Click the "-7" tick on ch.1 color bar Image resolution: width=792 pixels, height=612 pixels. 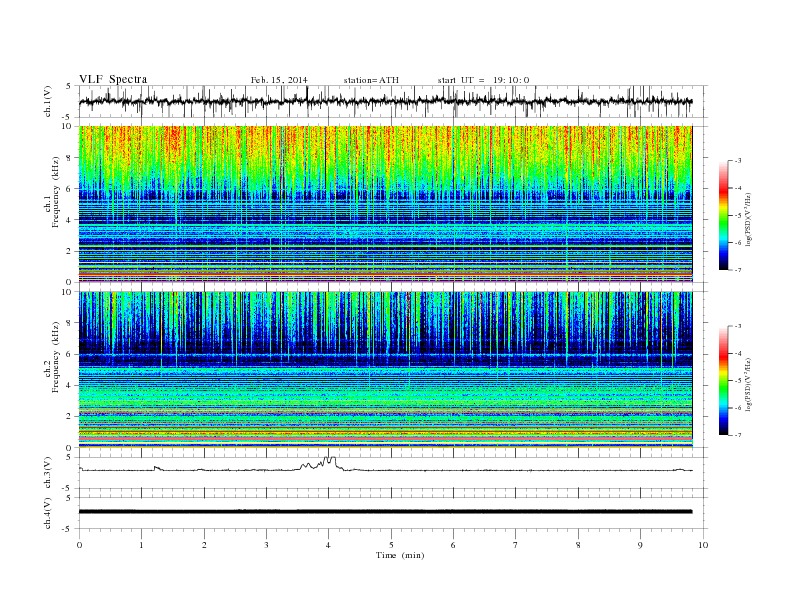tap(738, 270)
